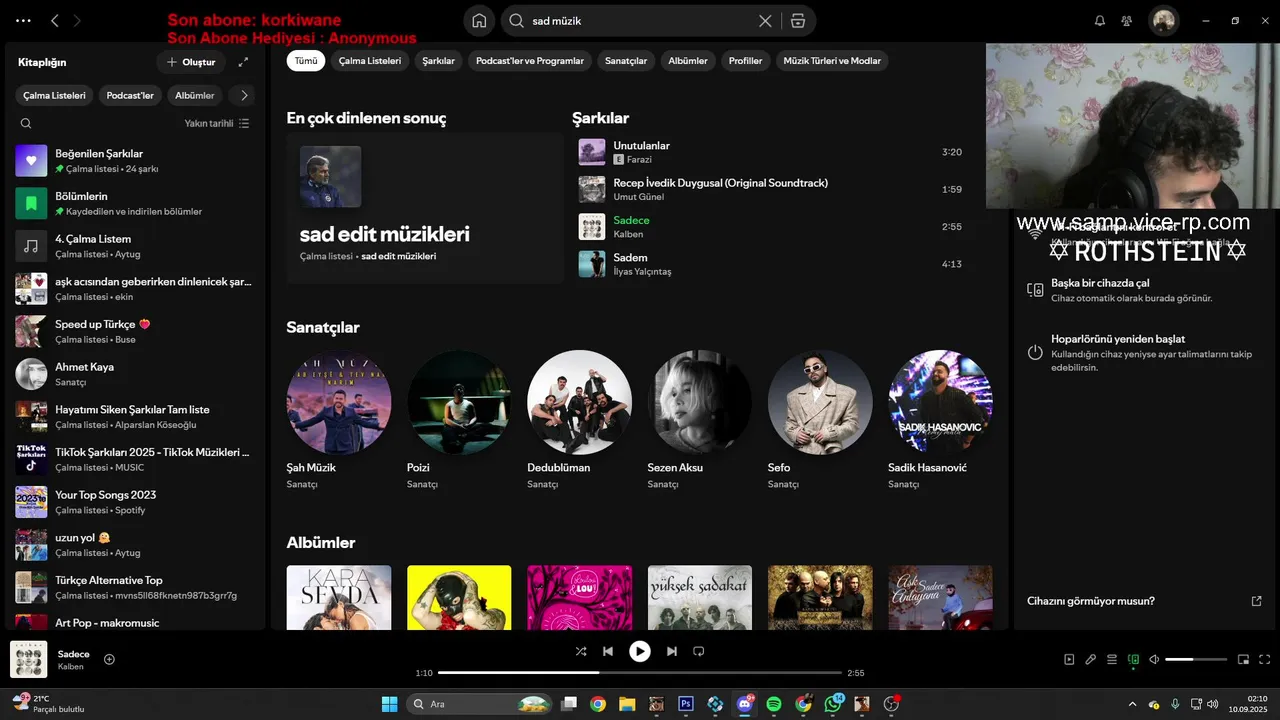Filter library by Podcast'ler chip

(130, 96)
